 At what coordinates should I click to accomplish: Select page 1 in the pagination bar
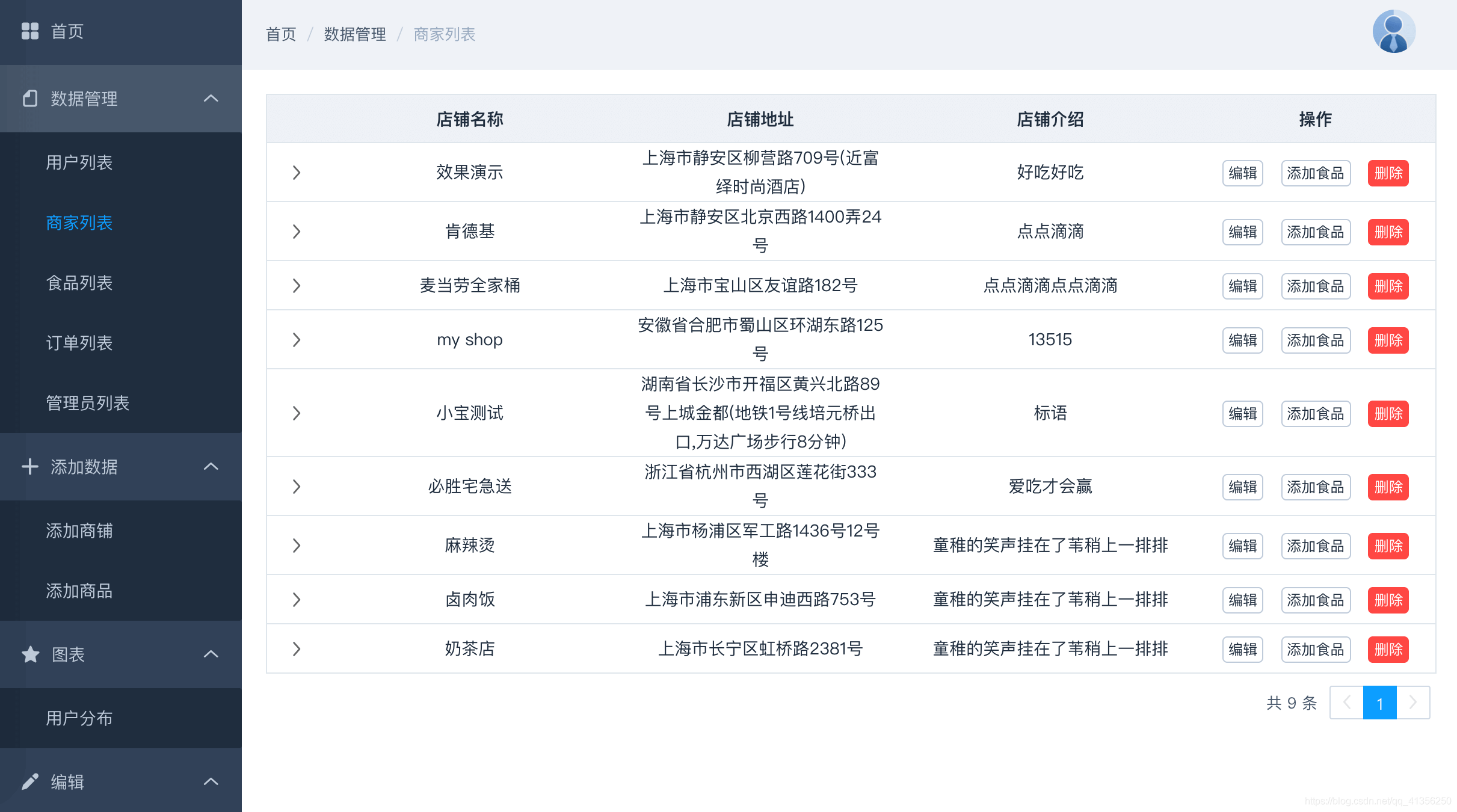coord(1380,703)
